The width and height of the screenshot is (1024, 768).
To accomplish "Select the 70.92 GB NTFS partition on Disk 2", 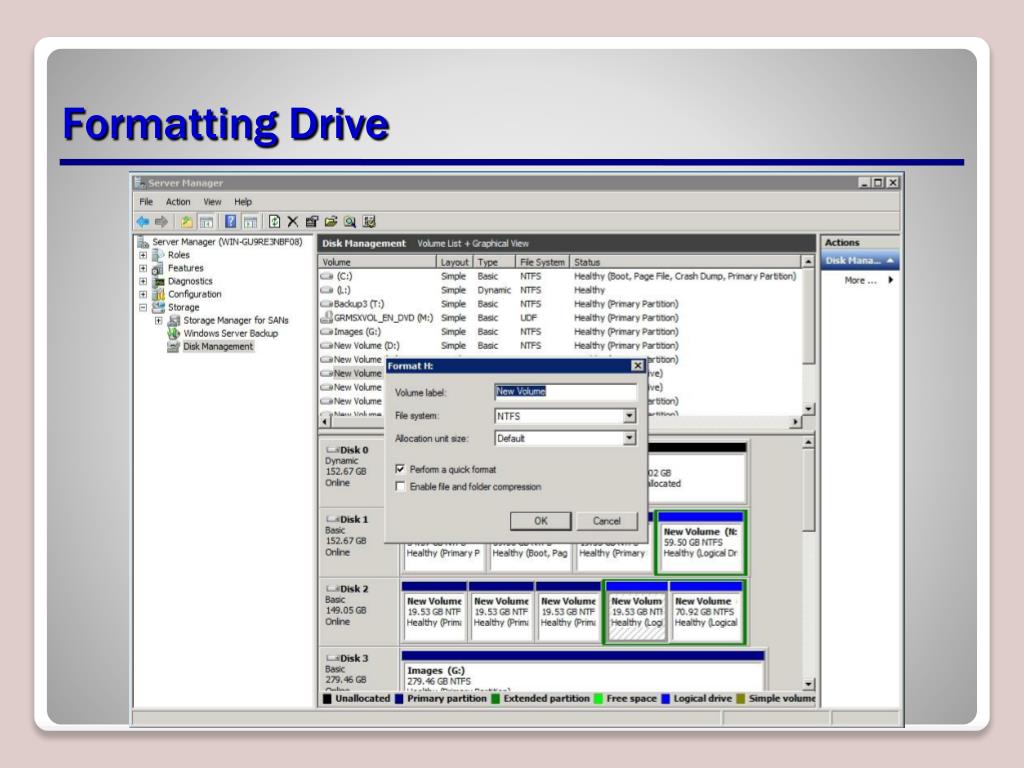I will pyautogui.click(x=707, y=612).
